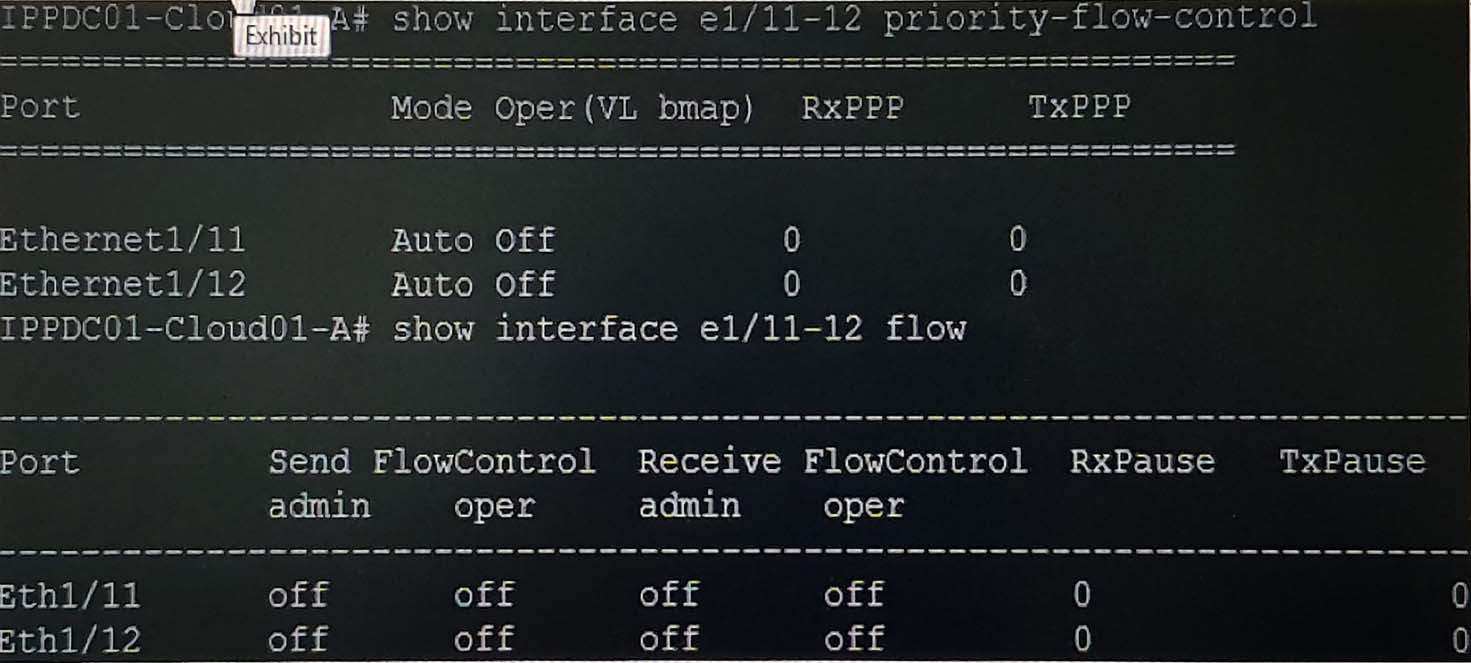Click the Oper(VL bmap) column header
The image size is (1471, 663).
click(625, 109)
